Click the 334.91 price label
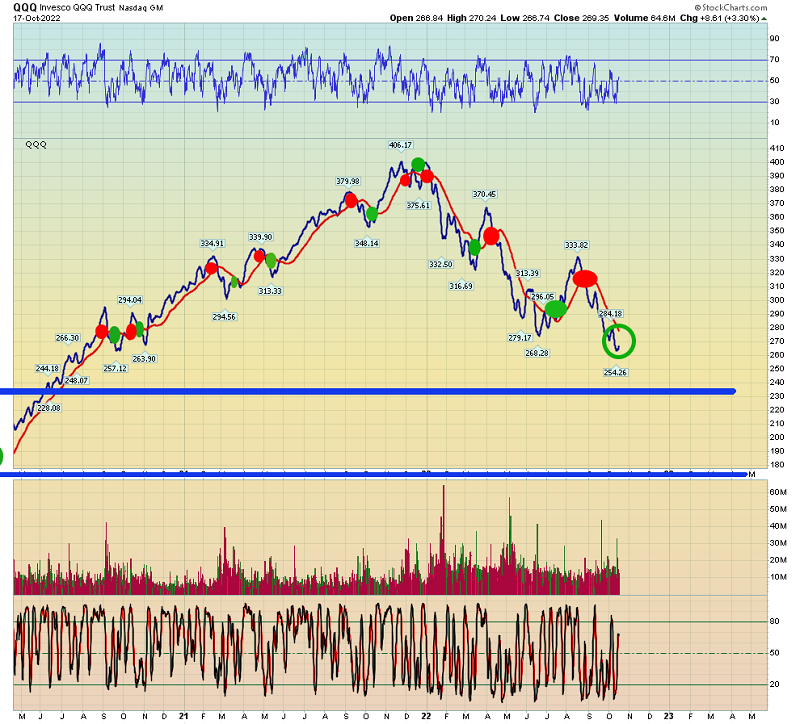 [x=212, y=243]
